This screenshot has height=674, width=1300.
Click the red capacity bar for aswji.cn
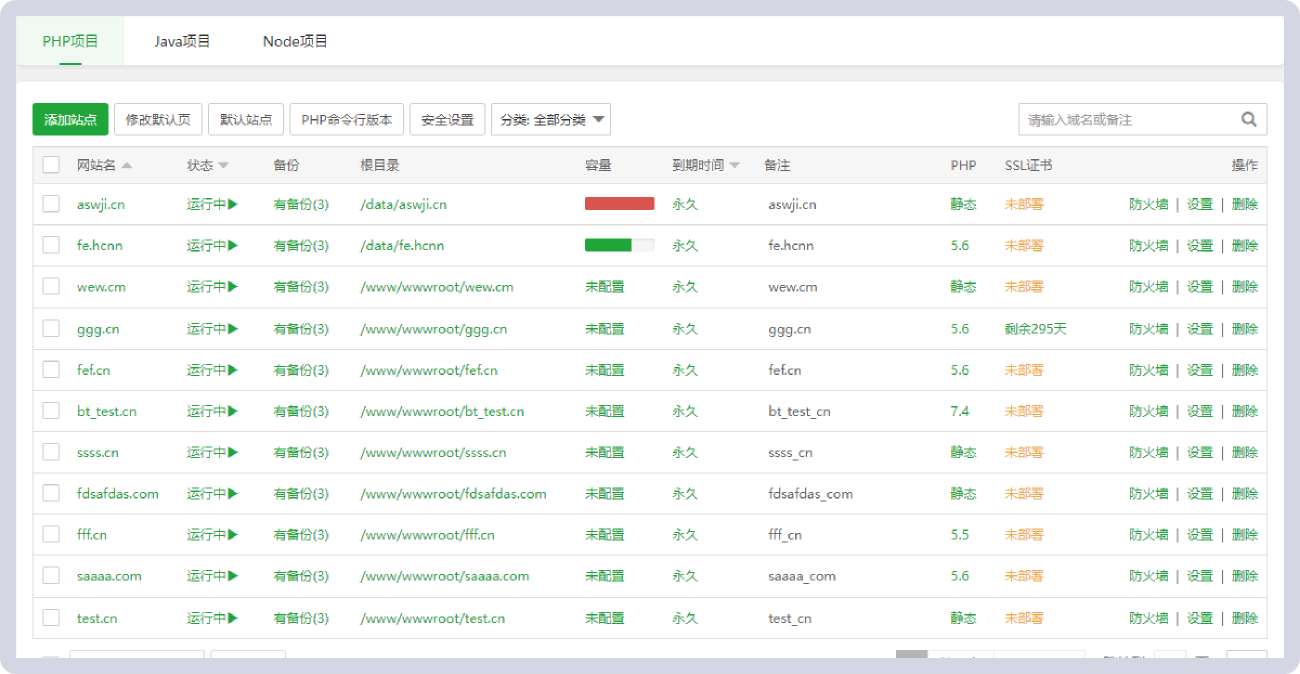619,204
